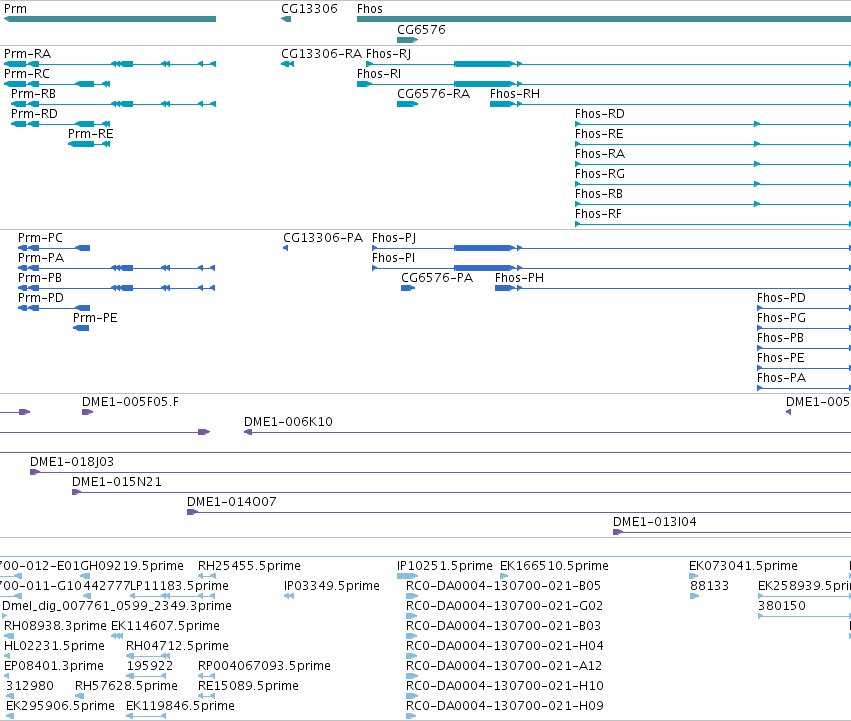Screen dimensions: 851x721
Task: Click protein Prm-PE label
Action: click(95, 318)
